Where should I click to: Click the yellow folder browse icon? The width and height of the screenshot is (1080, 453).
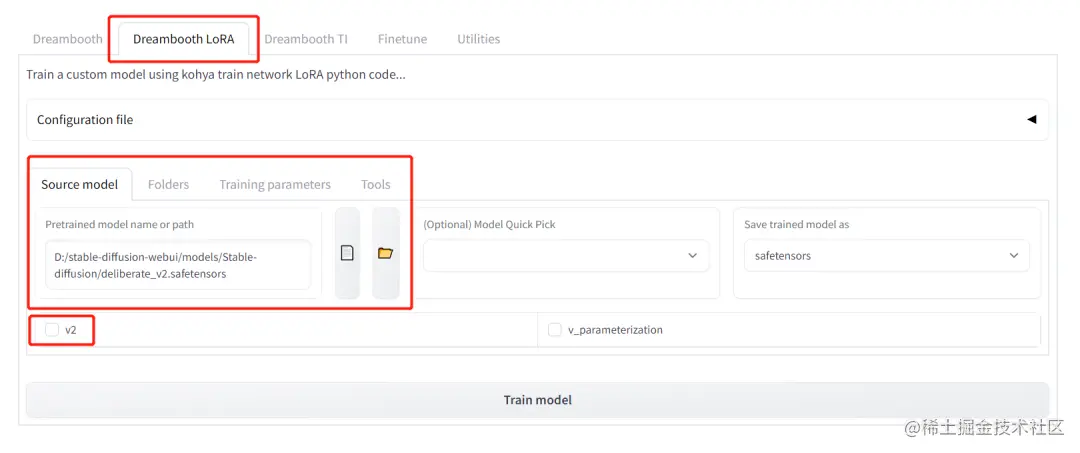pyautogui.click(x=385, y=253)
